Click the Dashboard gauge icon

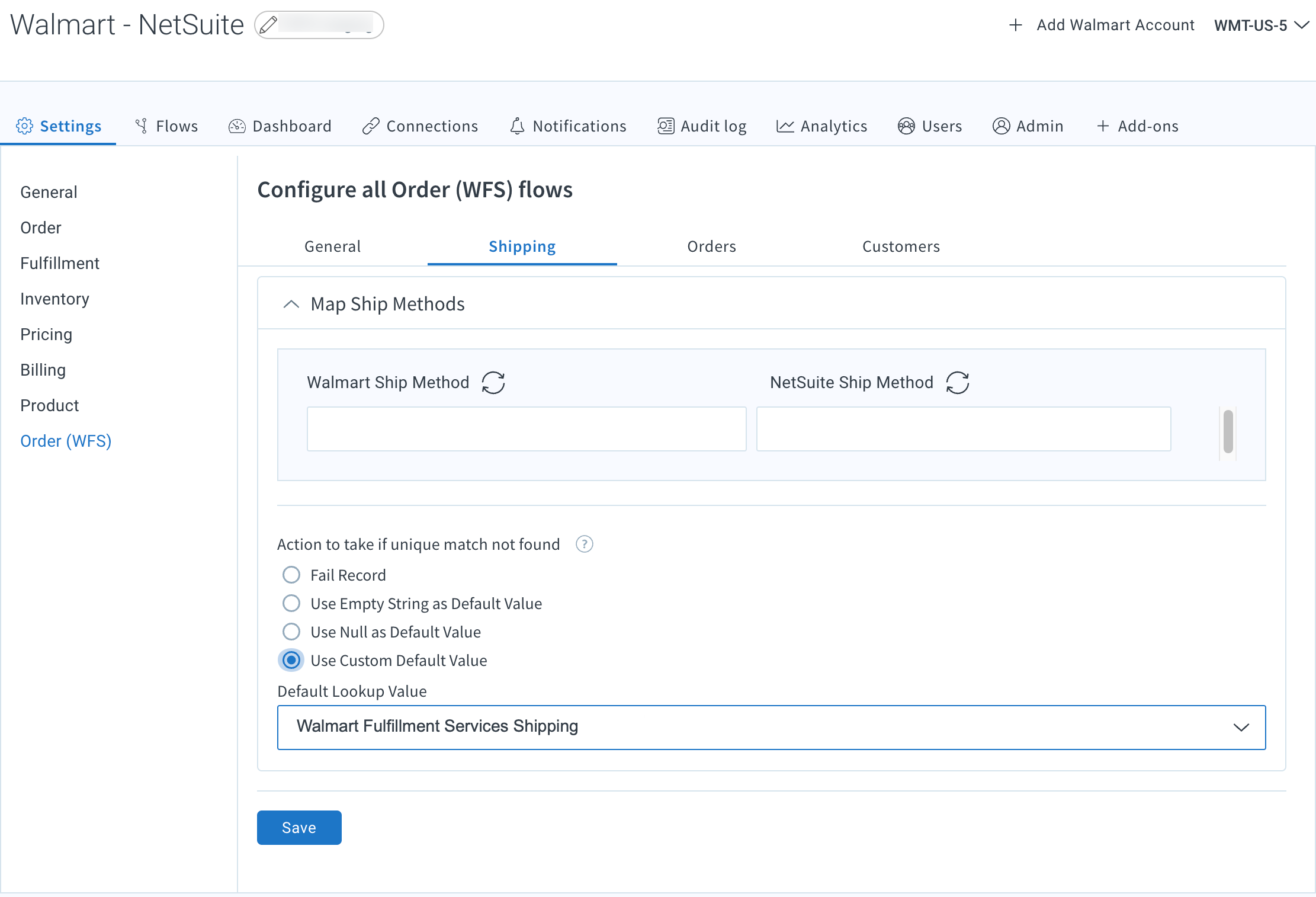[237, 126]
